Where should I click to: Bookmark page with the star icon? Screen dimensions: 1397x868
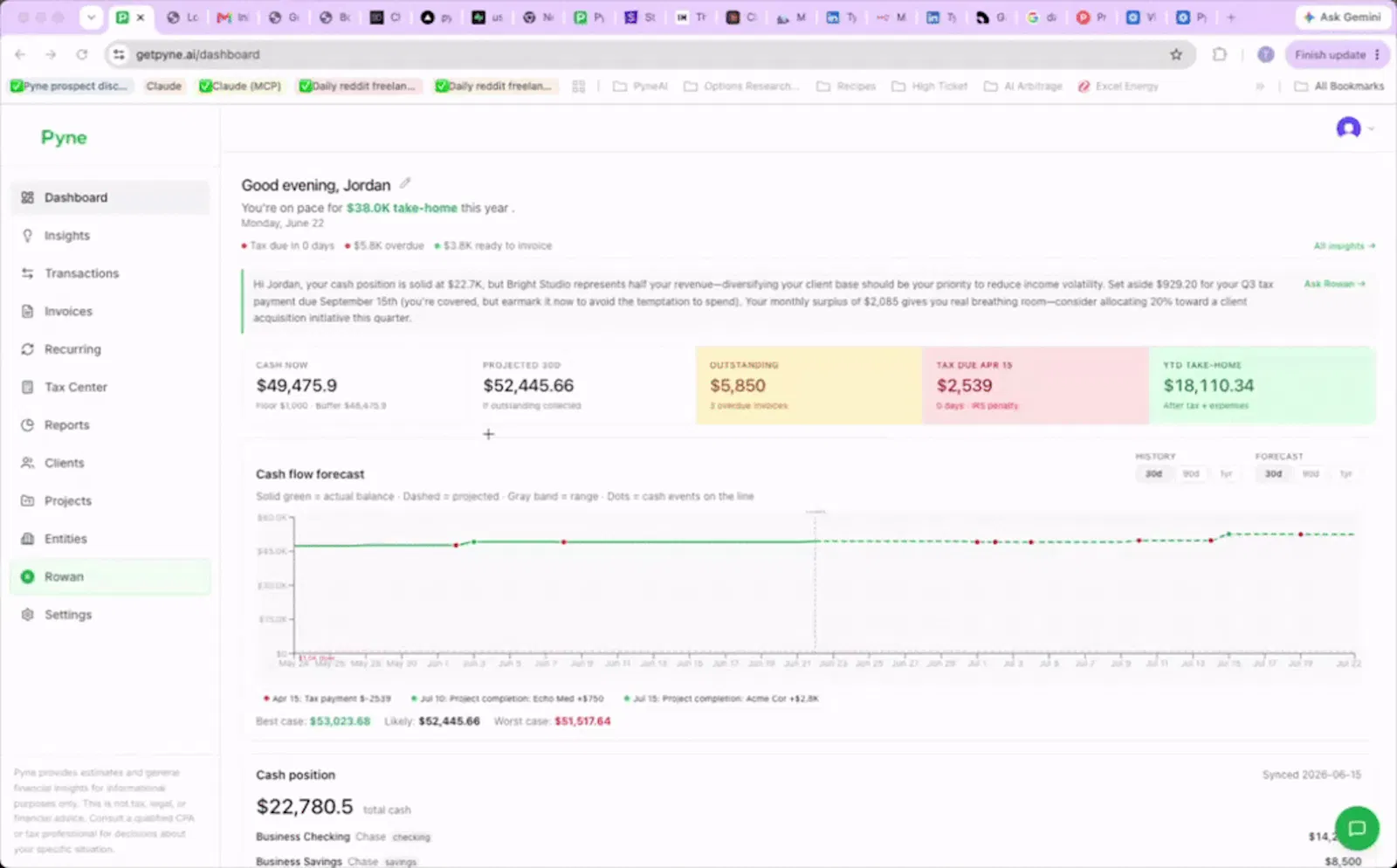pyautogui.click(x=1176, y=54)
